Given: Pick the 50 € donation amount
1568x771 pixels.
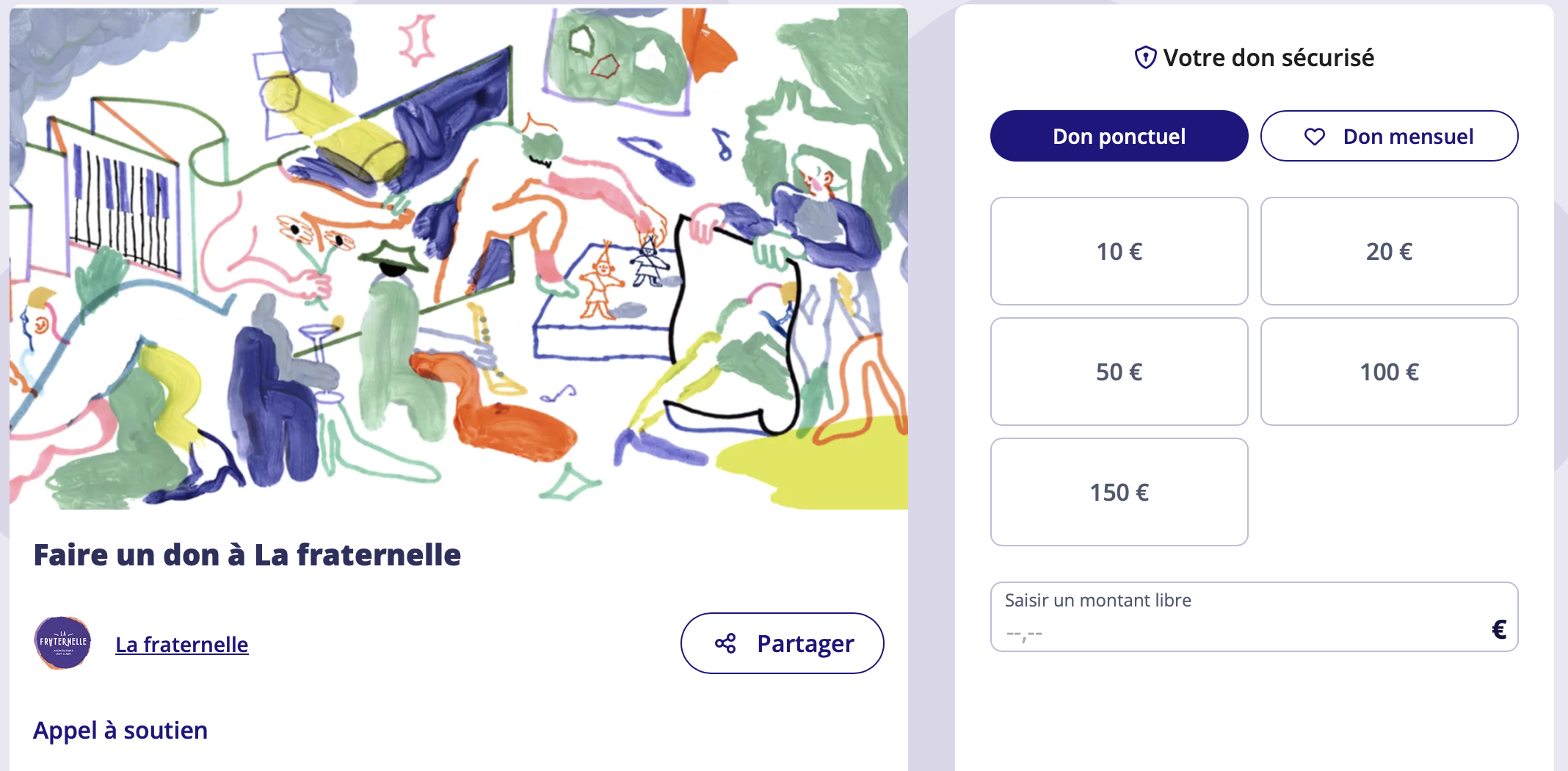Looking at the screenshot, I should [x=1119, y=372].
